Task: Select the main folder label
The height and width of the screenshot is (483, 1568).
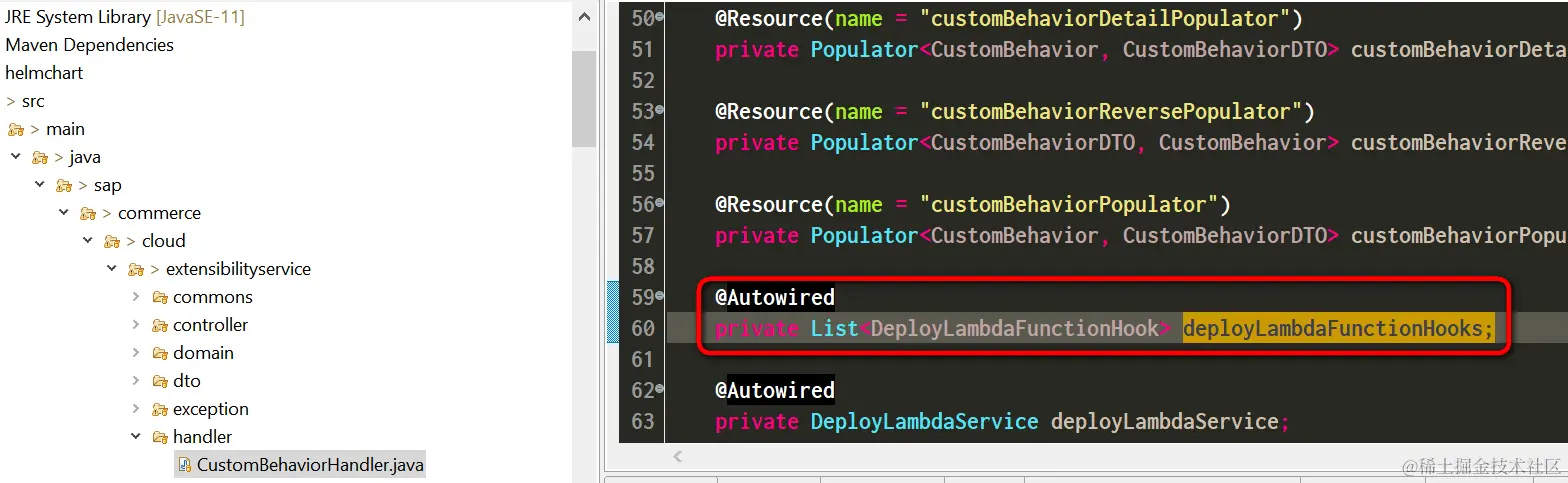Action: (65, 129)
